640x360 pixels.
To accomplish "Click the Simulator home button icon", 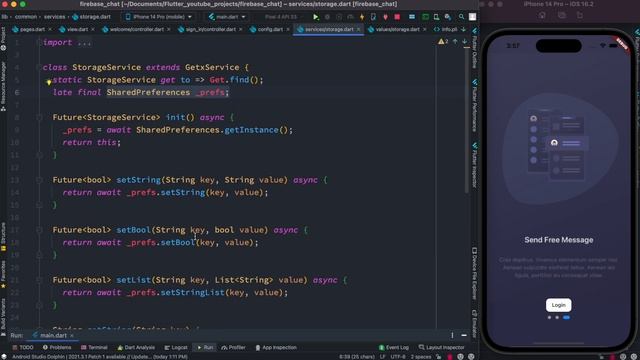I will 542,16.
